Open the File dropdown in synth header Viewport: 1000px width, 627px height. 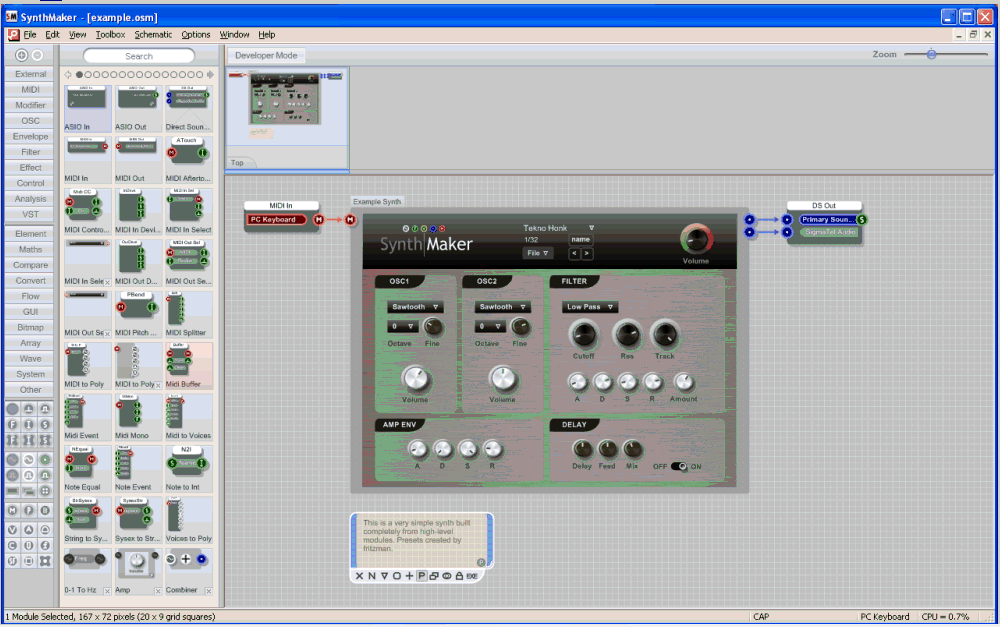click(537, 253)
